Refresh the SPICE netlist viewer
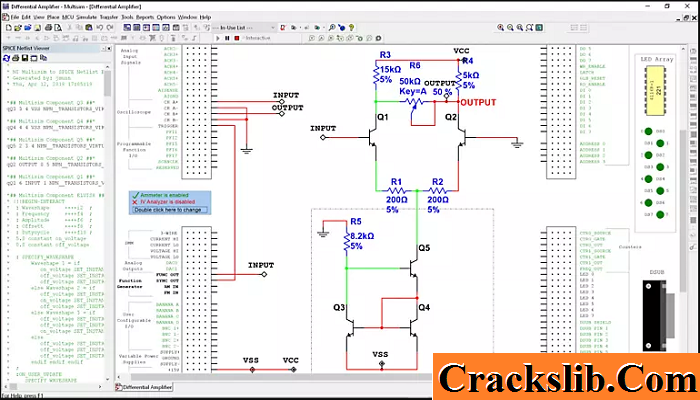This screenshot has width=700, height=400. 6,58
